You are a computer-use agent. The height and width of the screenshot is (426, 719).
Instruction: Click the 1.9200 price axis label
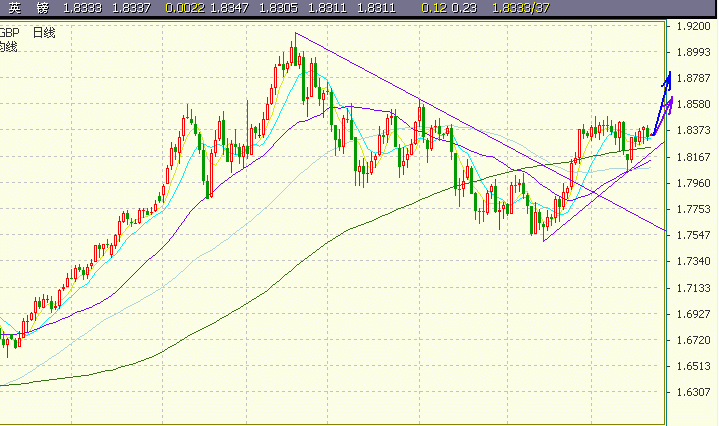693,26
